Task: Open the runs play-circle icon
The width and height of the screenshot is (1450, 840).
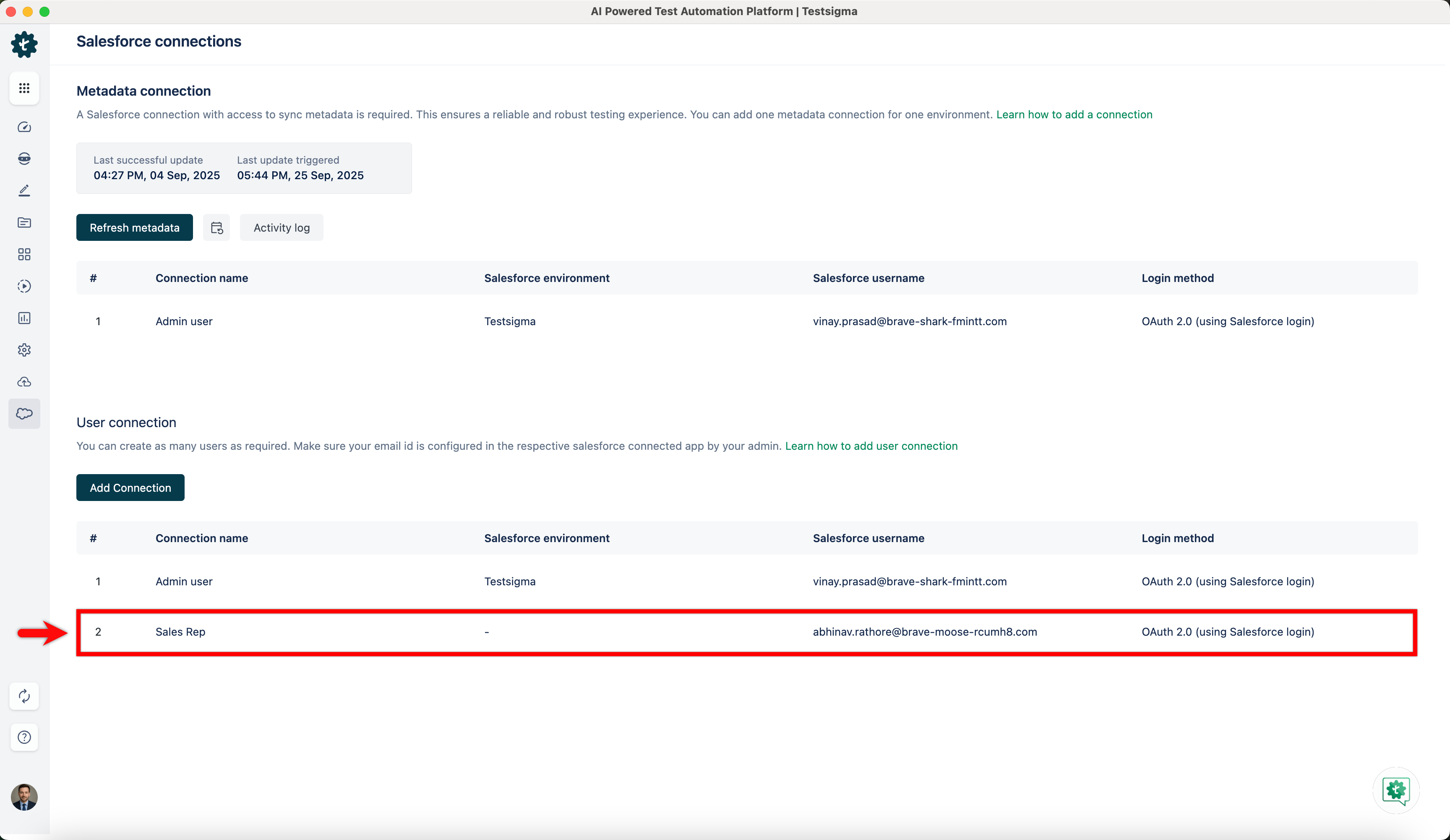Action: [x=24, y=286]
